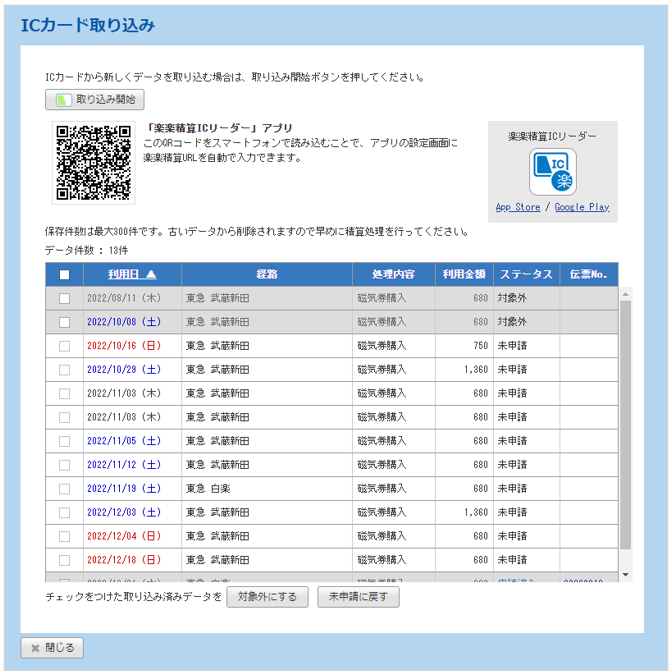Click the scrollbar up arrow

(626, 294)
